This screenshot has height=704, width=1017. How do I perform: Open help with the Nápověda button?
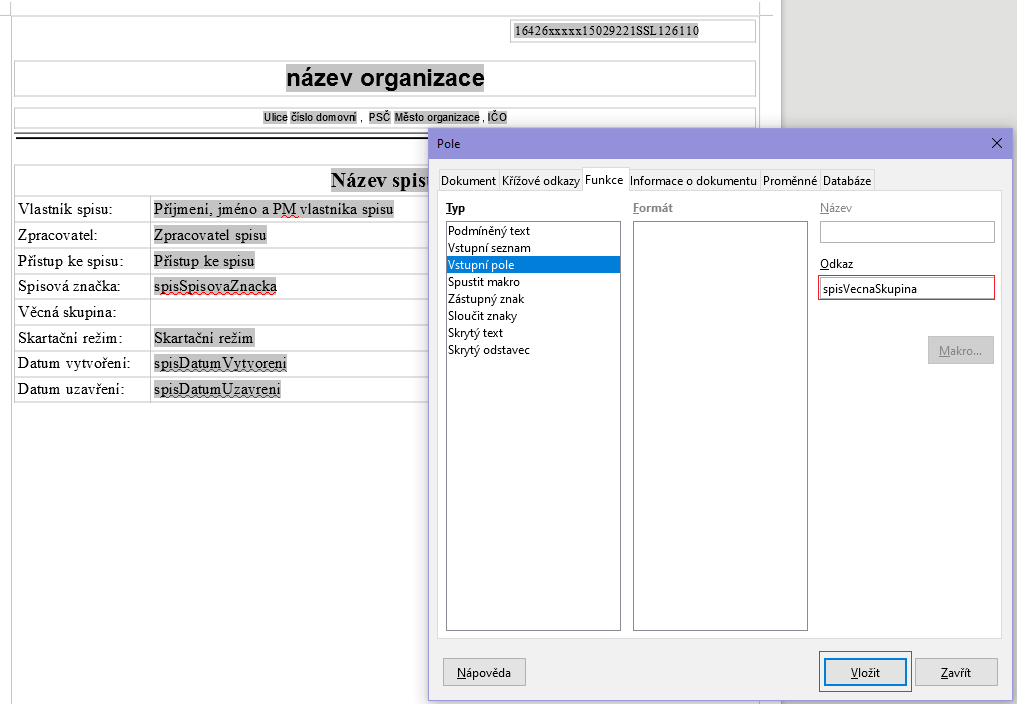coord(484,673)
